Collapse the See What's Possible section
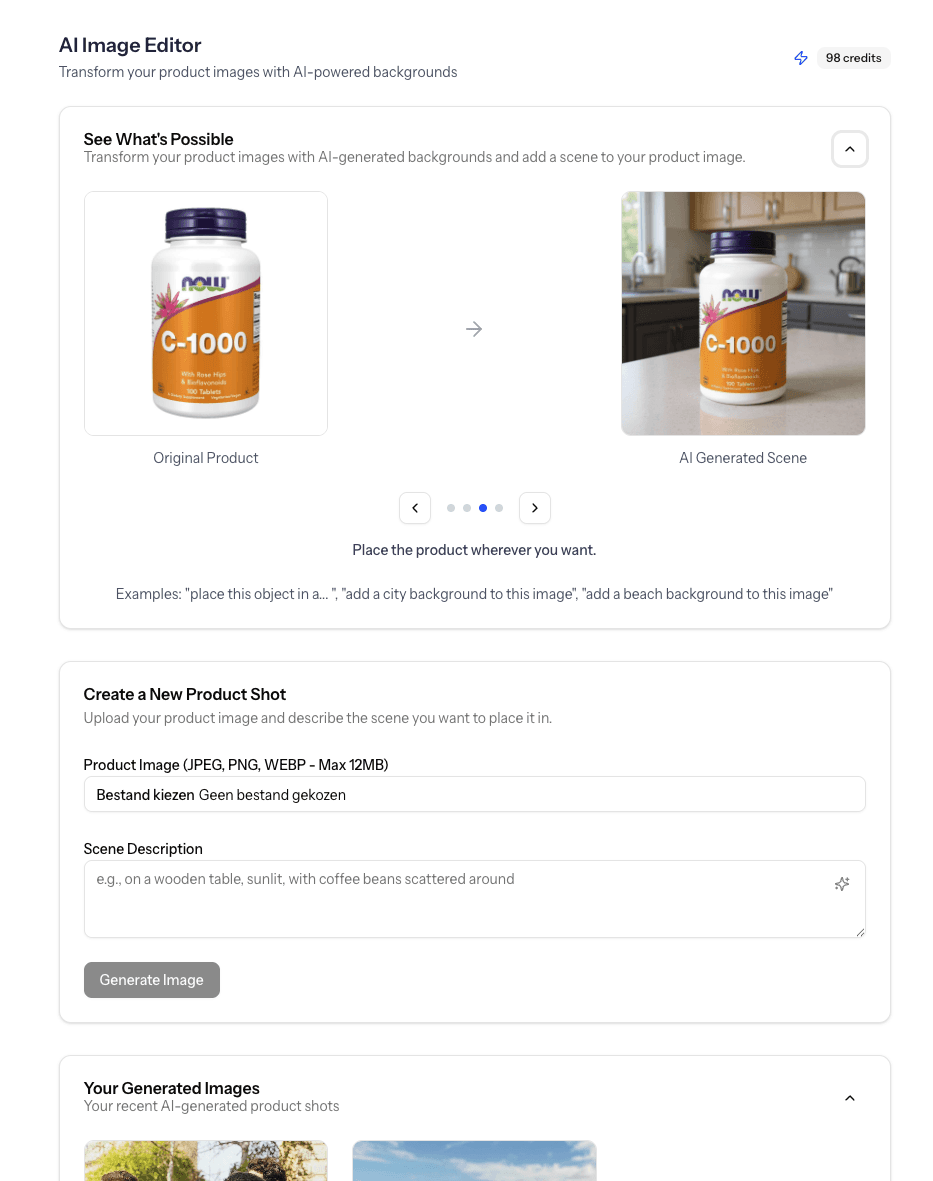Viewport: 933px width, 1181px height. click(x=849, y=149)
